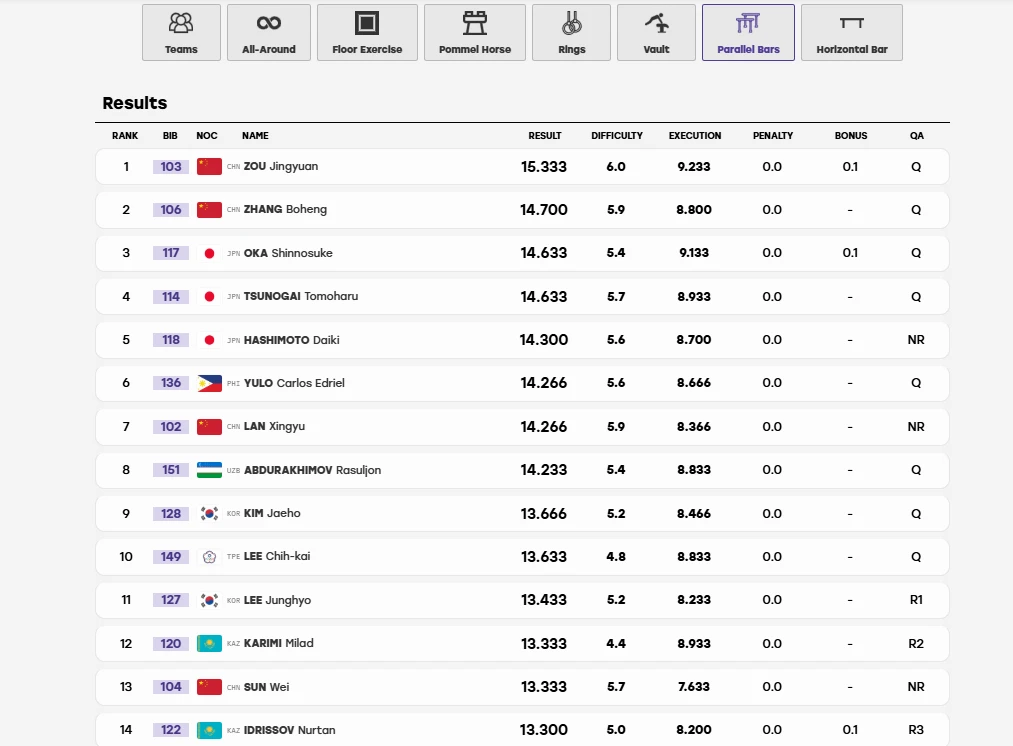Screen dimensions: 1013x746
Task: Open OKA Shinnosuke athlete profile
Action: click(x=288, y=253)
